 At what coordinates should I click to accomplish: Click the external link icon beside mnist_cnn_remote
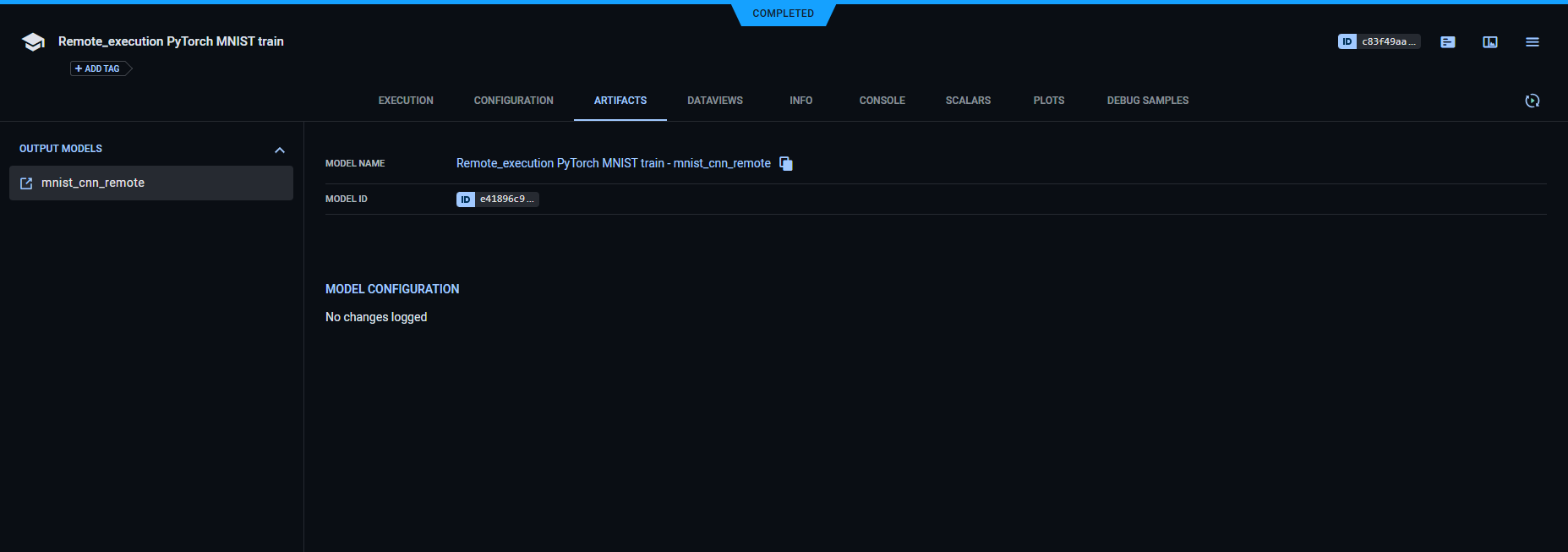point(26,183)
